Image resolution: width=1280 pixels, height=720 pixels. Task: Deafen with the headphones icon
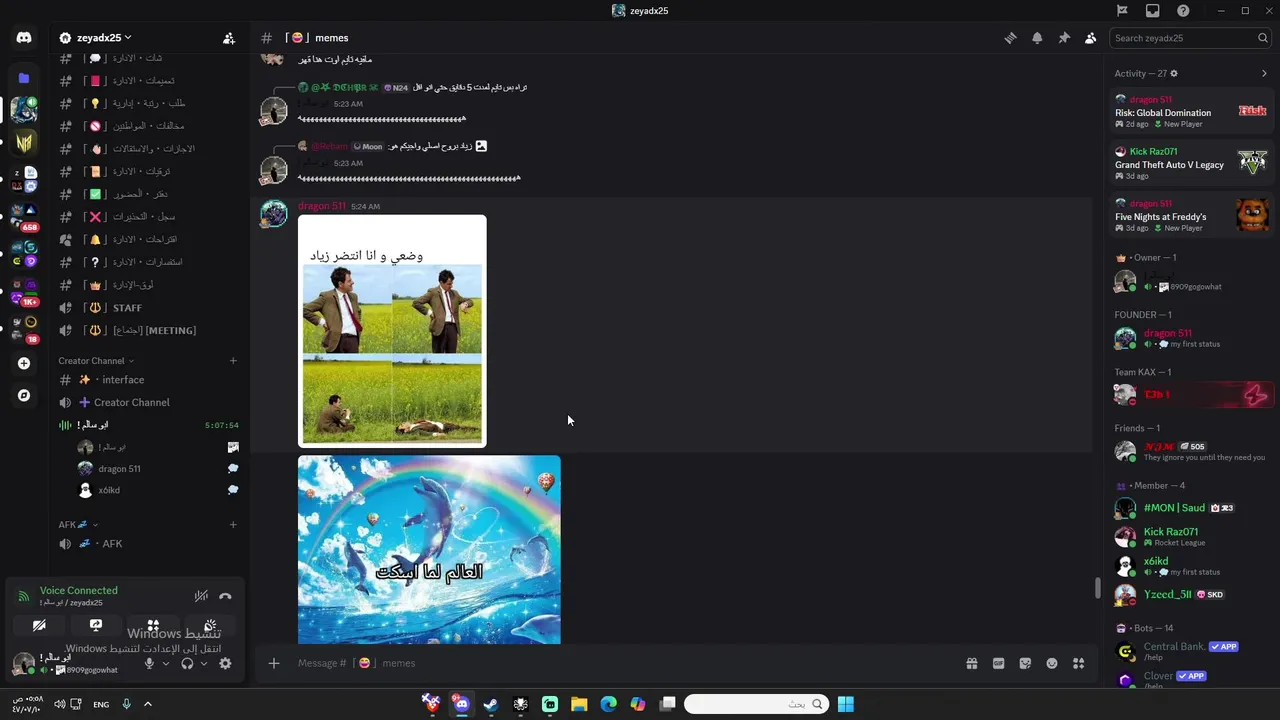[x=187, y=663]
